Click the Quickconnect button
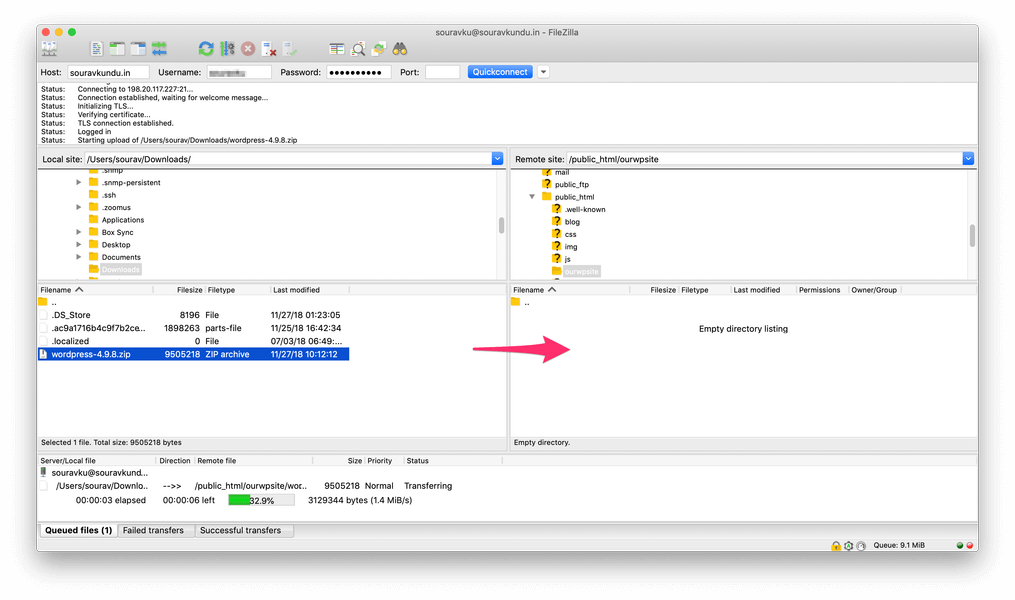The image size is (1015, 600). 500,72
